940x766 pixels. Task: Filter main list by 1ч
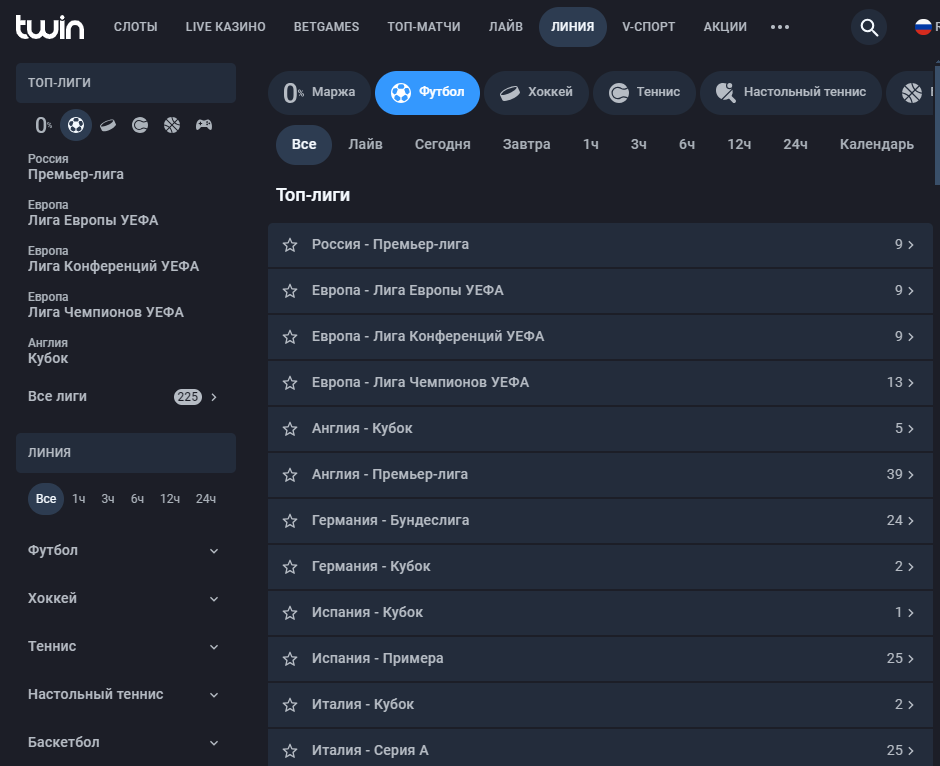[590, 144]
